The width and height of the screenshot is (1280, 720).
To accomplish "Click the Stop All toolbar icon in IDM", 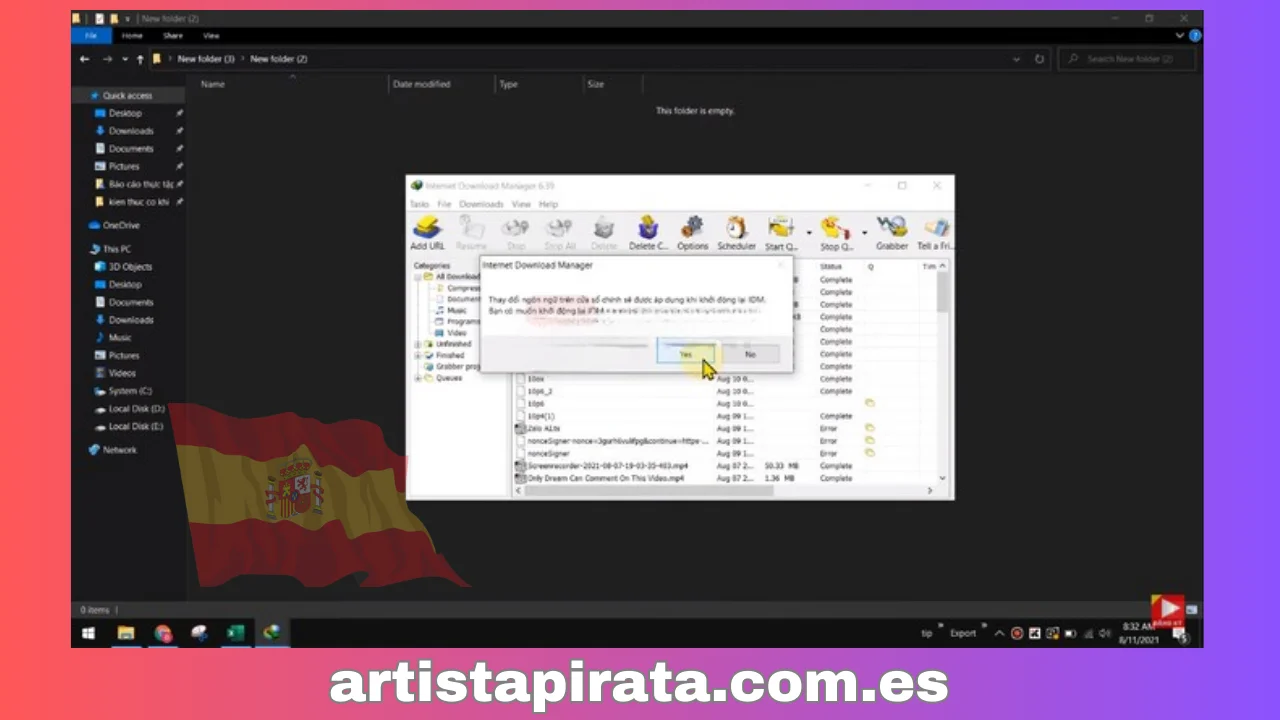I will [x=559, y=234].
